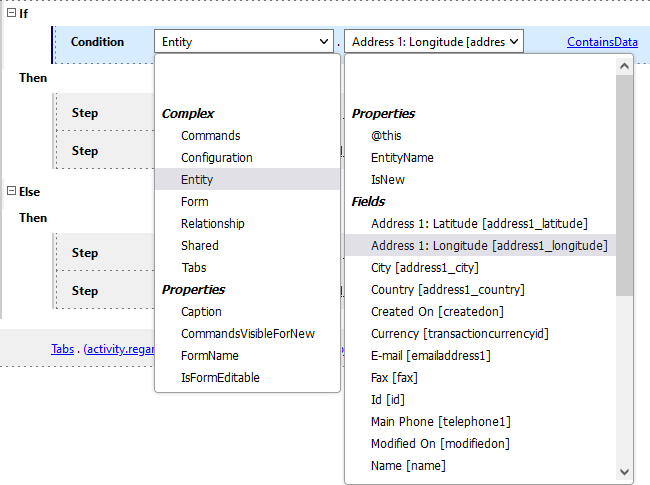Collapse the If block expander
Image resolution: width=650 pixels, height=485 pixels.
(11, 13)
